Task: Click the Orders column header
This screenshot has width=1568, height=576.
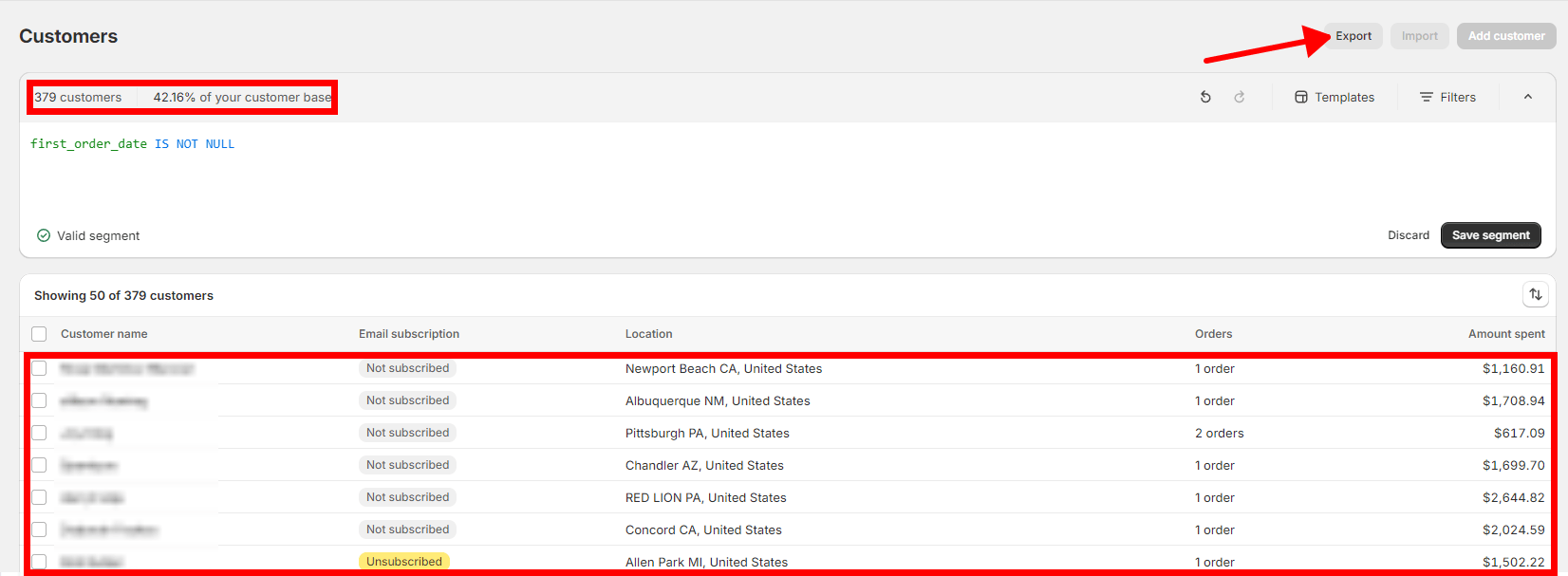Action: (x=1213, y=334)
